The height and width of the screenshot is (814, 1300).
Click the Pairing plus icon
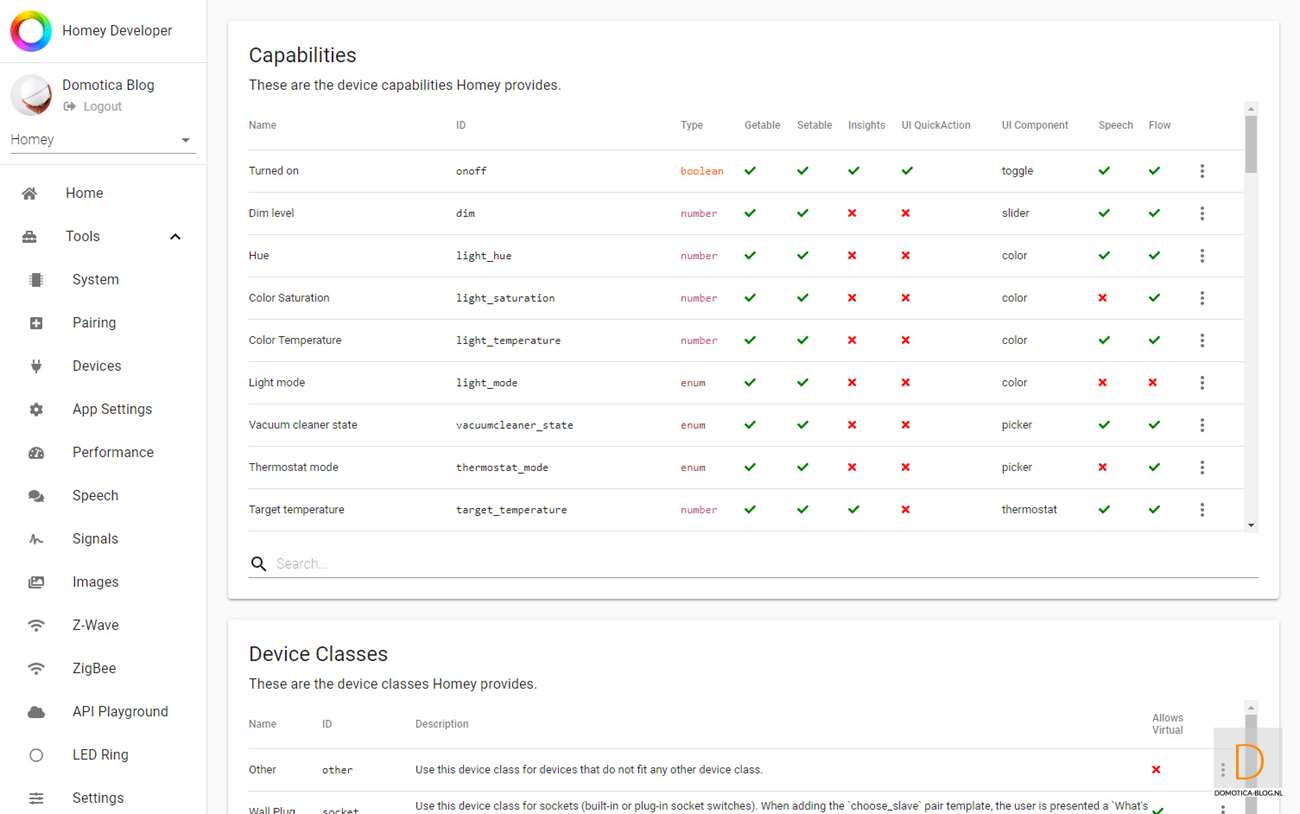pyautogui.click(x=36, y=323)
